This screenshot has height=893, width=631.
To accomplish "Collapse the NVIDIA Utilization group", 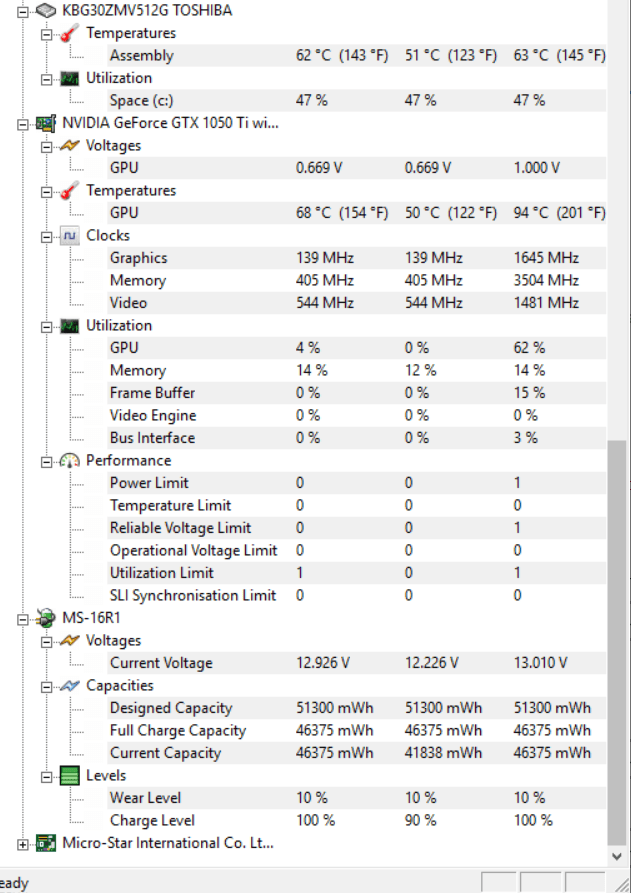I will click(47, 326).
